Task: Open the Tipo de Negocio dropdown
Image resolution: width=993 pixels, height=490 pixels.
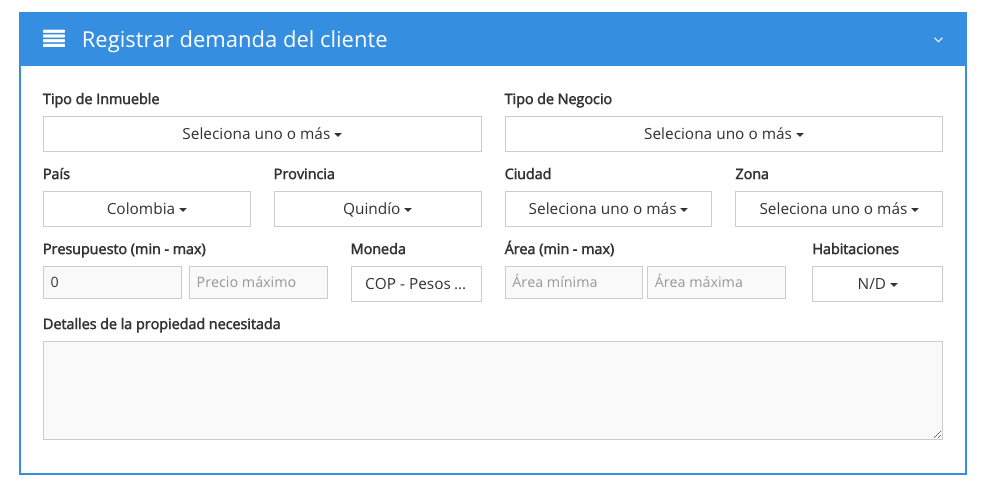Action: pyautogui.click(x=723, y=134)
